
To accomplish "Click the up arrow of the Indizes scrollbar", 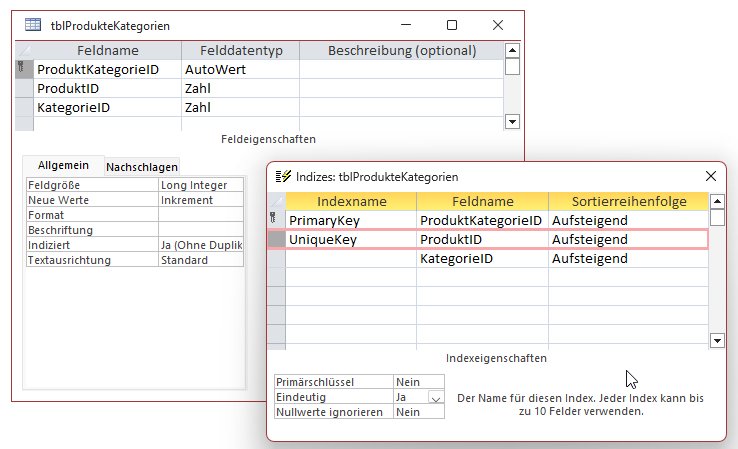I will pos(717,201).
